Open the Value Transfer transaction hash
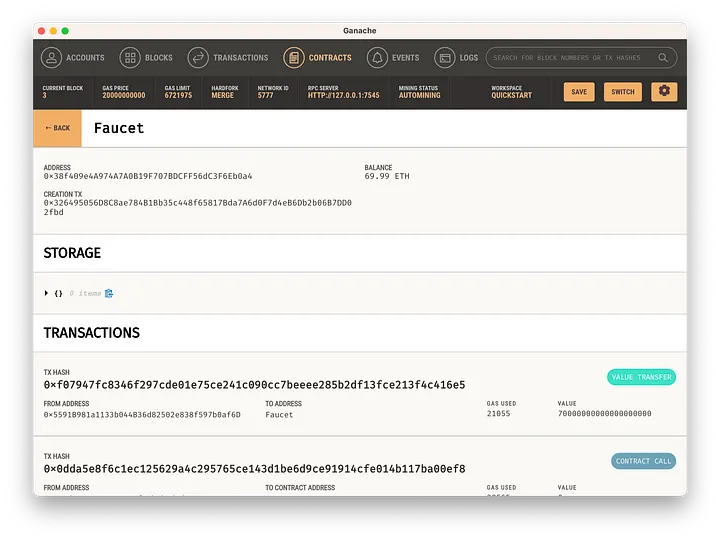This screenshot has width=720, height=540. point(254,385)
